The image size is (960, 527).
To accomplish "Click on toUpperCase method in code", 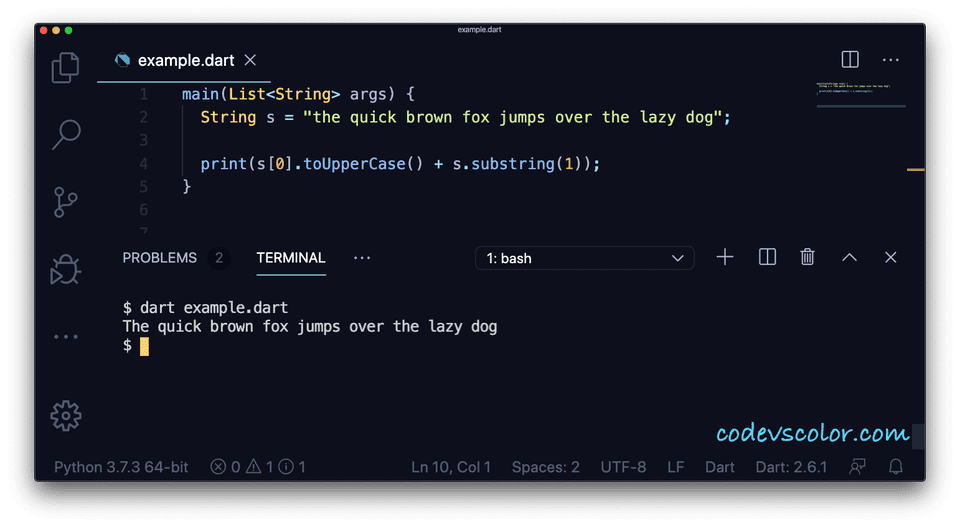I will pos(354,164).
